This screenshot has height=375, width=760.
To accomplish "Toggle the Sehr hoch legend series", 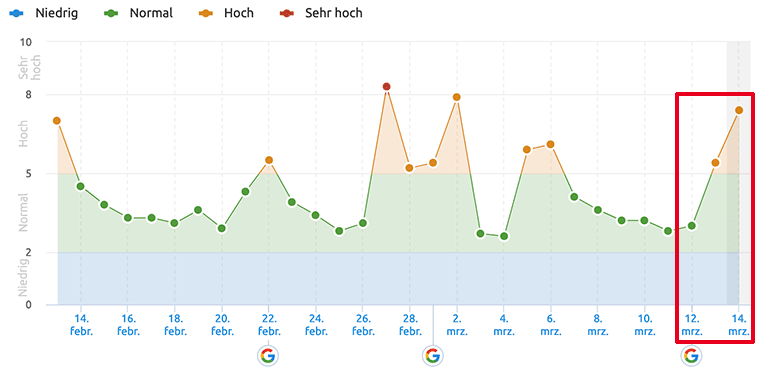I will (x=319, y=13).
